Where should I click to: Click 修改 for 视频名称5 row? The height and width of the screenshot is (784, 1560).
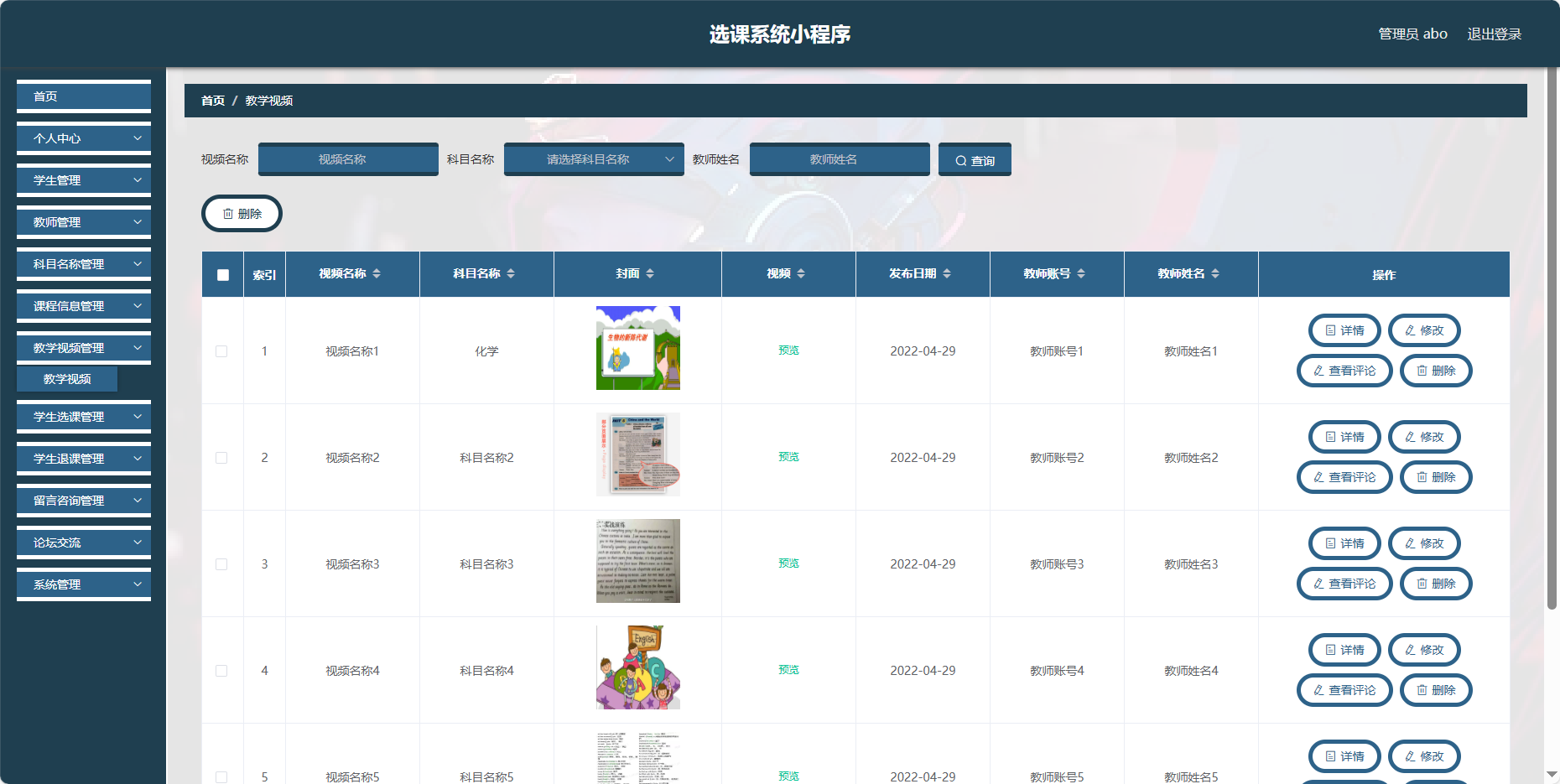click(x=1424, y=756)
